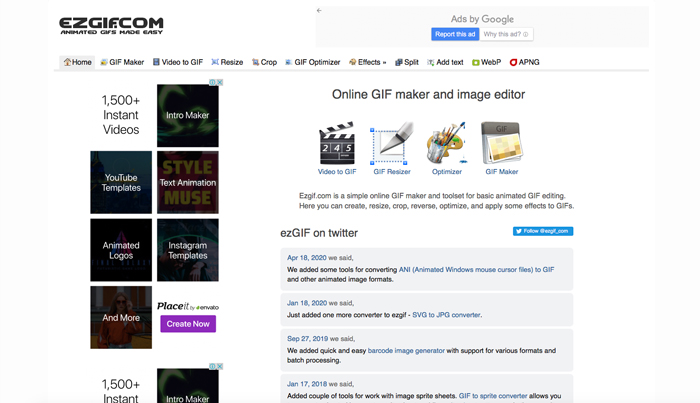Open the Optimizer paint palette icon

(x=446, y=143)
